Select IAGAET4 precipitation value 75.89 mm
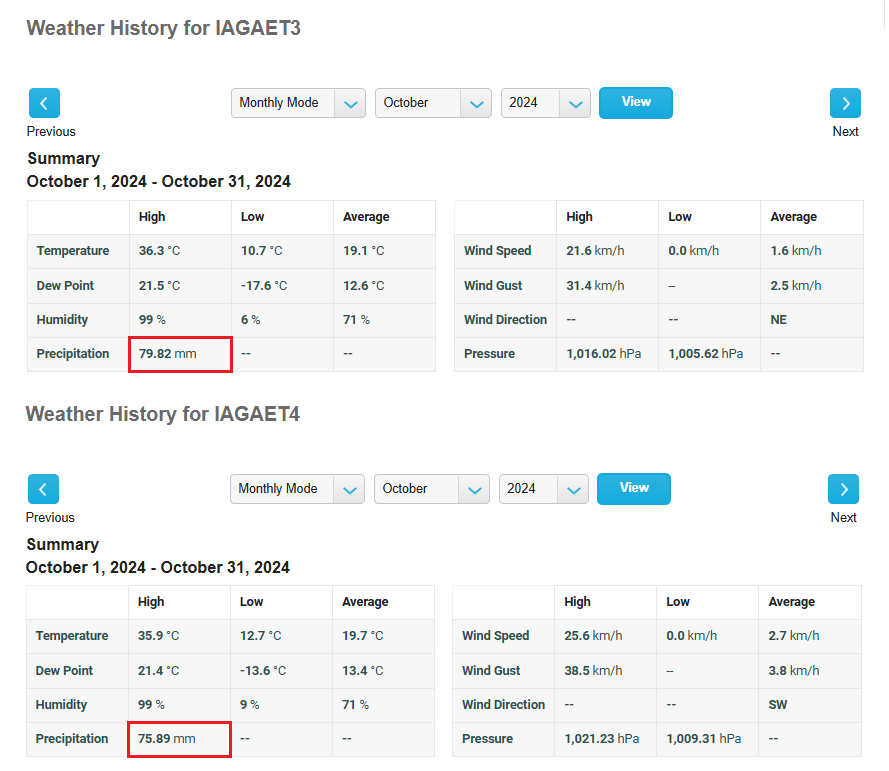This screenshot has height=771, width=889. [167, 739]
